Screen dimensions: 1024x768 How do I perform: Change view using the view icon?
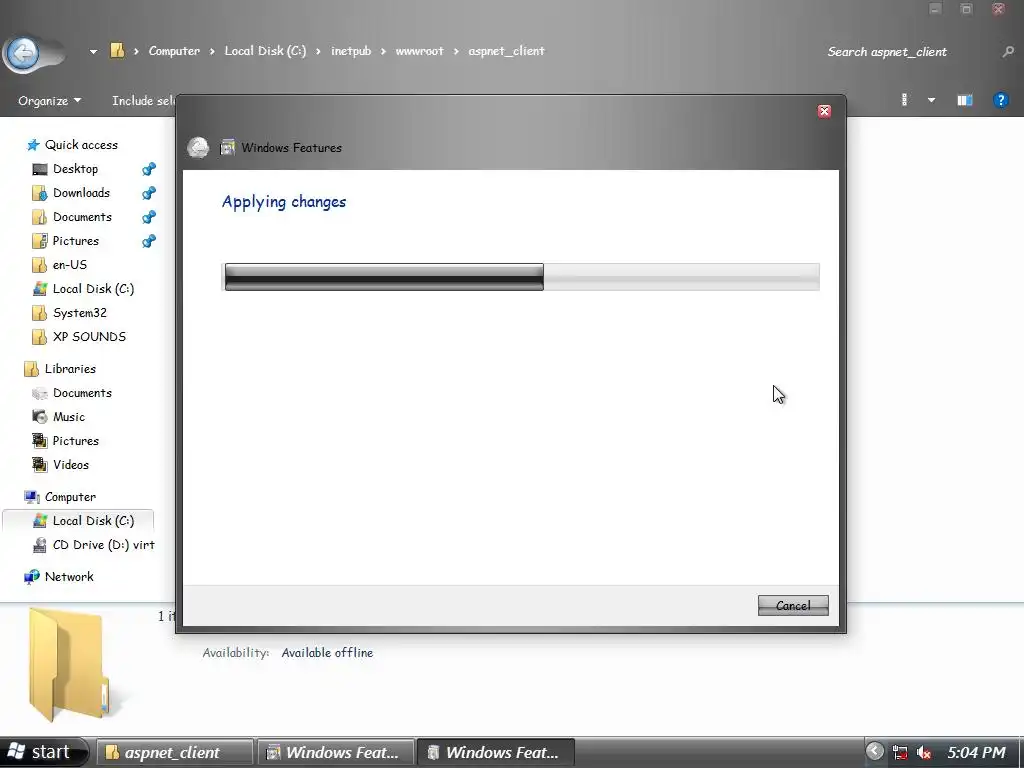coord(904,100)
